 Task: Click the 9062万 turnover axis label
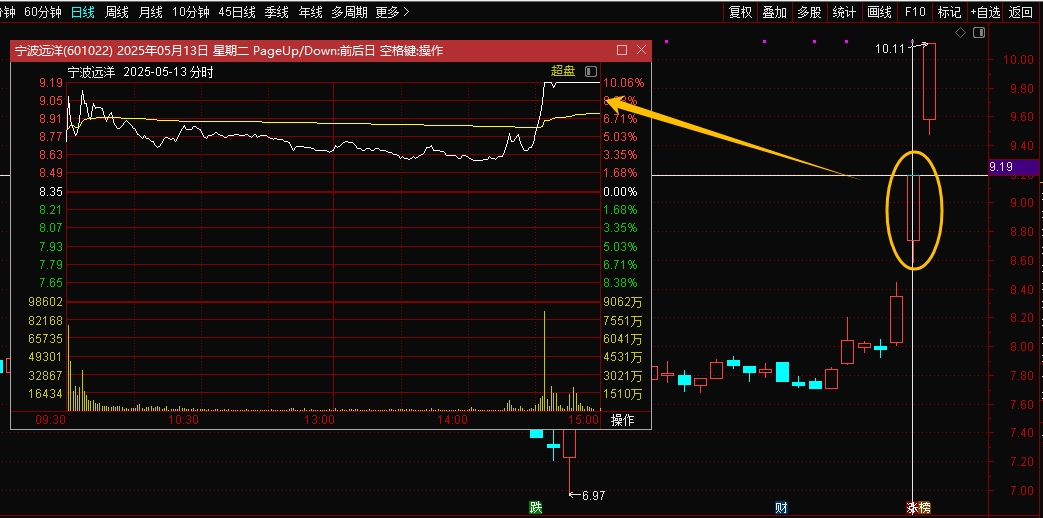(x=623, y=302)
